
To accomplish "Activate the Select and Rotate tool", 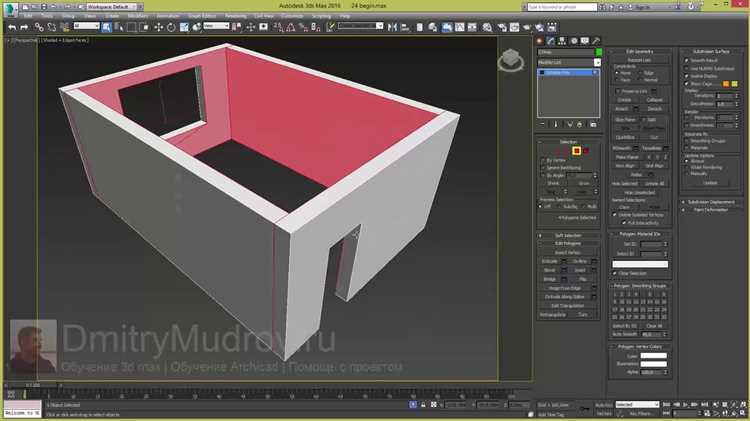I will pos(171,28).
